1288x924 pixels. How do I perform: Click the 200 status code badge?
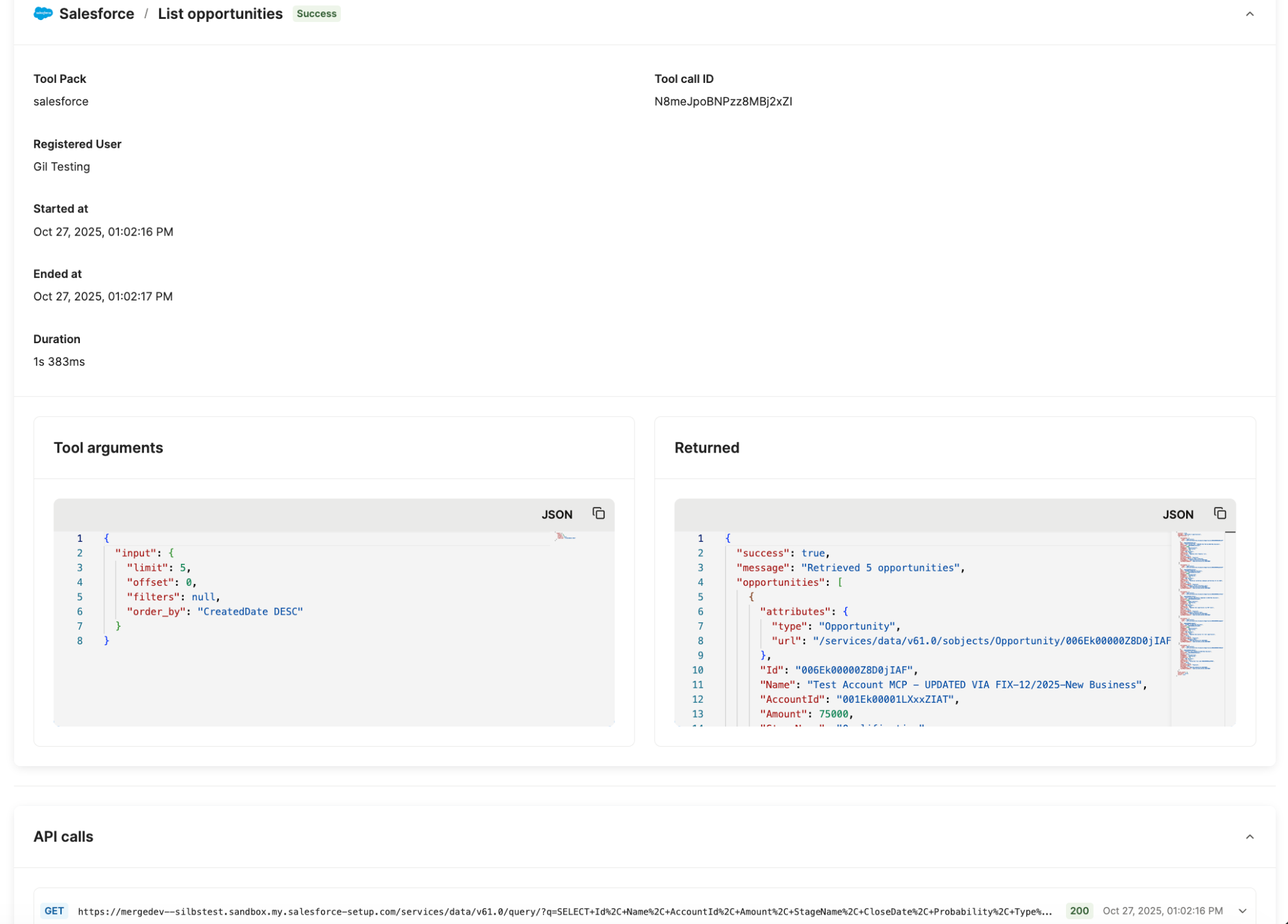[x=1079, y=910]
